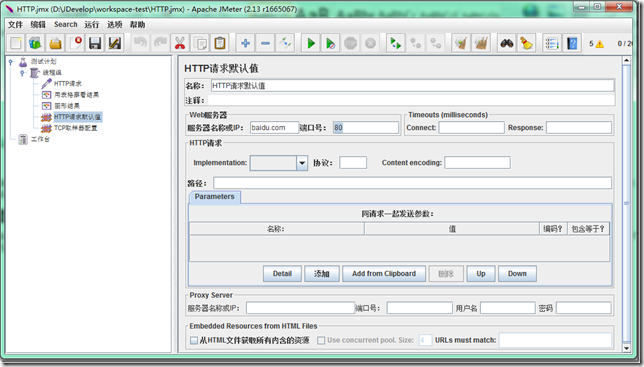Viewport: 644px width, 367px height.
Task: Select the Parameters tab
Action: pyautogui.click(x=214, y=197)
